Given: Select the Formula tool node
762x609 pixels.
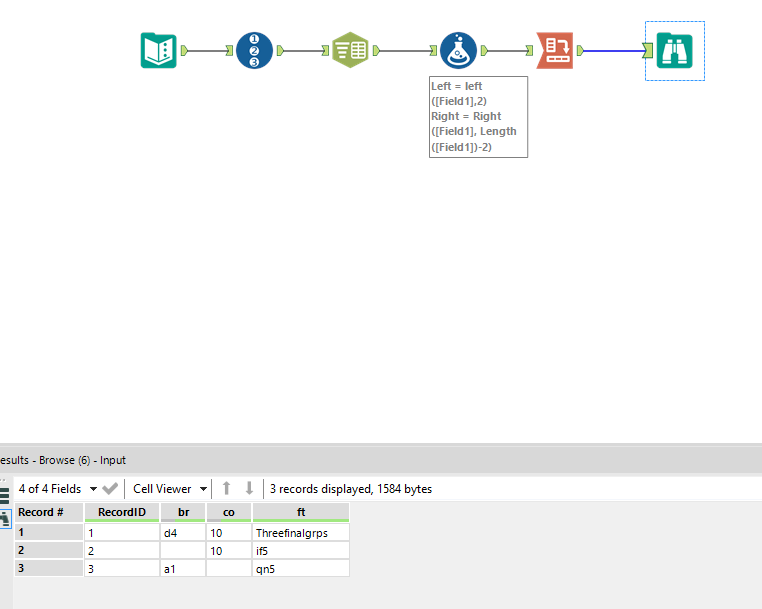Looking at the screenshot, I should (458, 51).
